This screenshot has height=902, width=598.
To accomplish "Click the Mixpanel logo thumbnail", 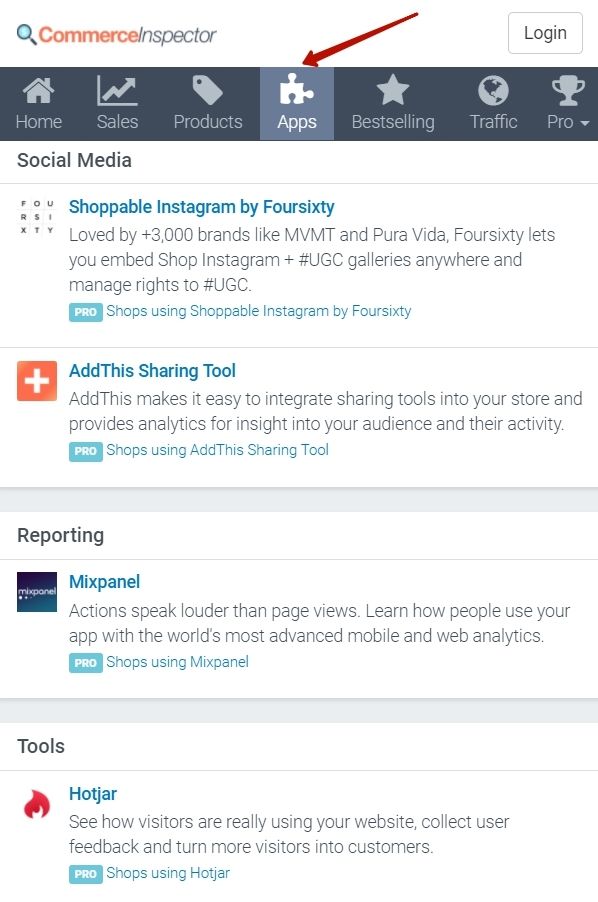I will 37,592.
